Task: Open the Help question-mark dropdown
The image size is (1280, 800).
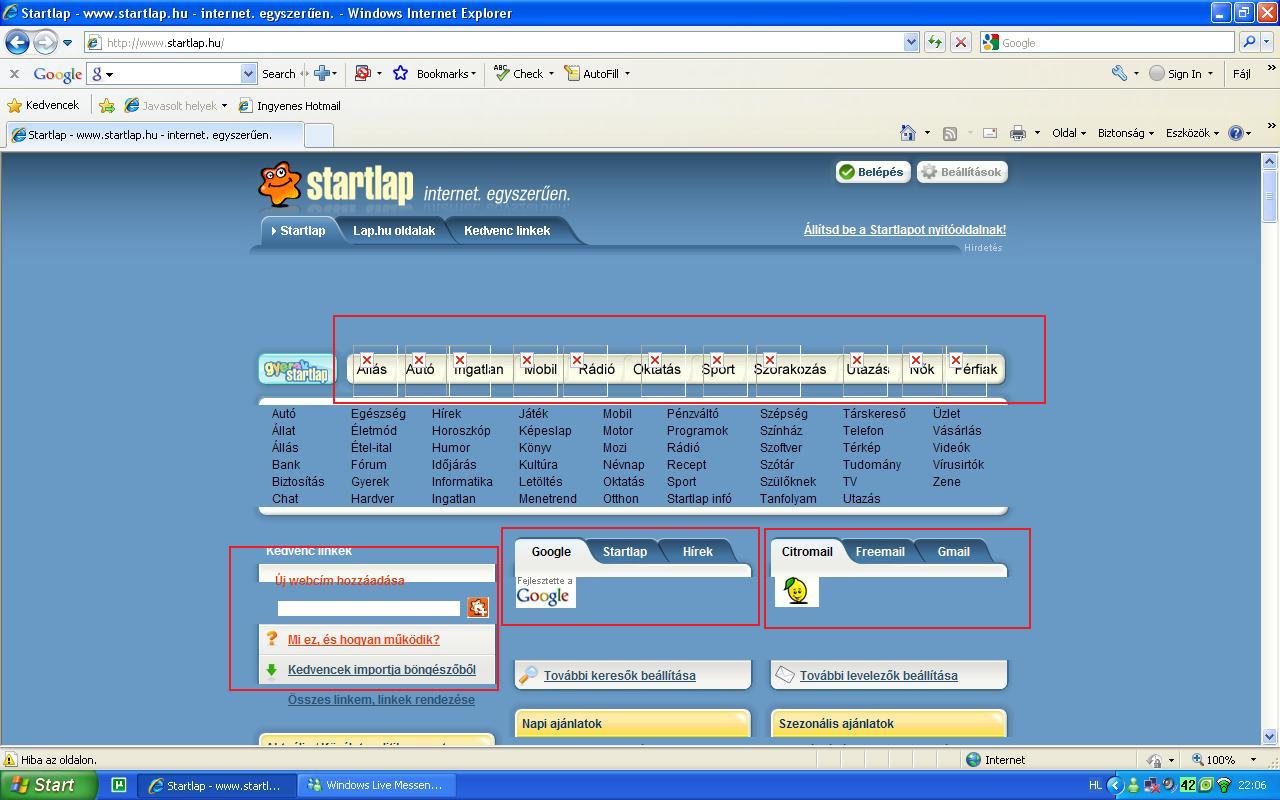Action: (1240, 133)
